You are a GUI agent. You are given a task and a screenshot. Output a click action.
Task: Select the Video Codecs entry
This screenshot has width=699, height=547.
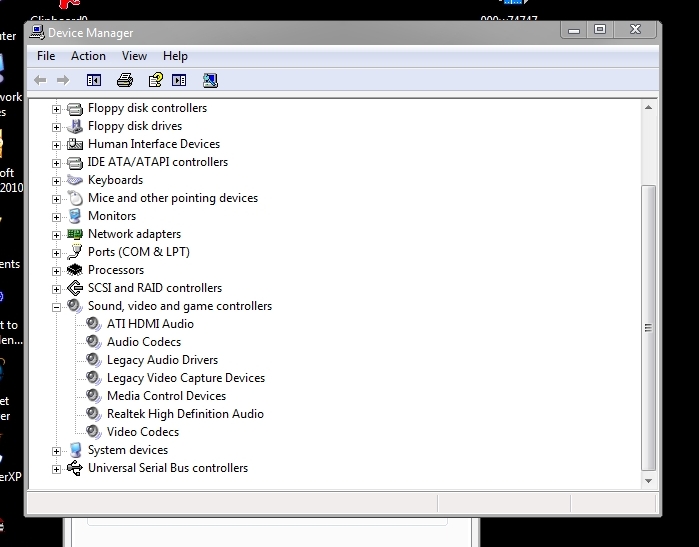pos(143,432)
